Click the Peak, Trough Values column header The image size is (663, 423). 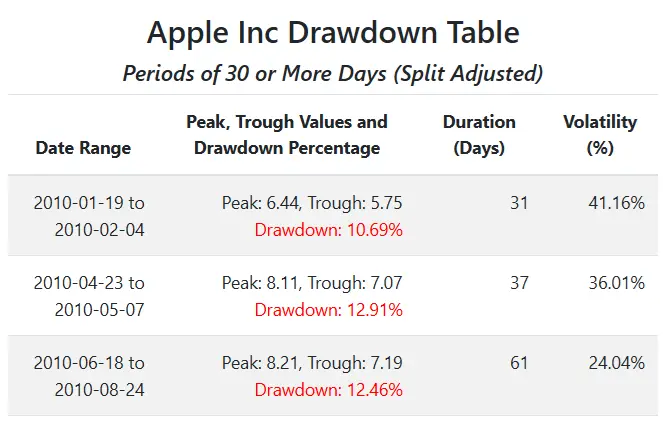pyautogui.click(x=287, y=135)
